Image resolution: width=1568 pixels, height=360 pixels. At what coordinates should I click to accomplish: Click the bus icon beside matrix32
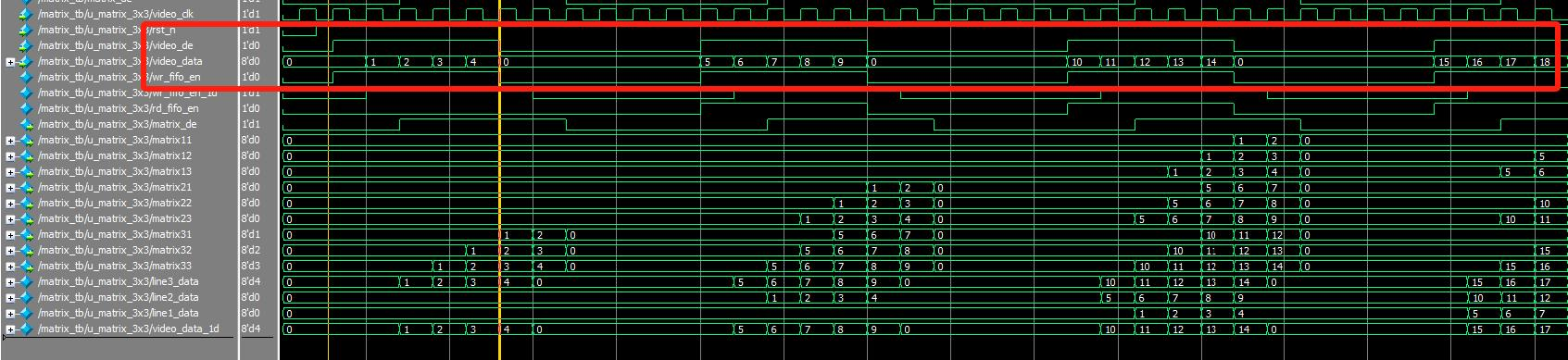(26, 251)
